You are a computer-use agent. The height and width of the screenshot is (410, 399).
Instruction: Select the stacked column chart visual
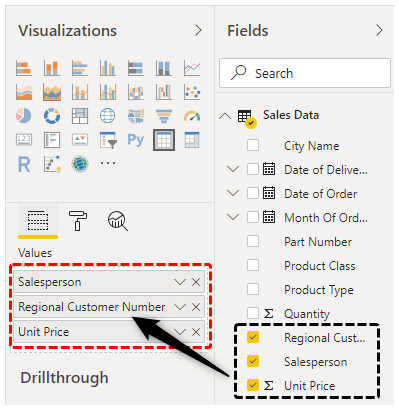(x=52, y=68)
